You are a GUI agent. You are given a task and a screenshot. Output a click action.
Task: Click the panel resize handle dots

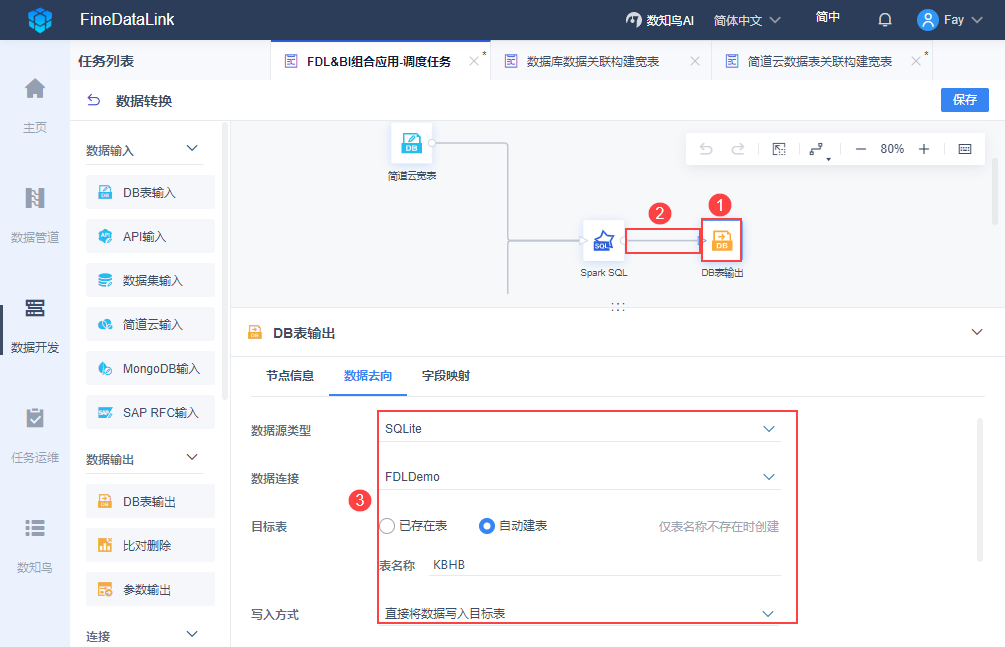618,307
